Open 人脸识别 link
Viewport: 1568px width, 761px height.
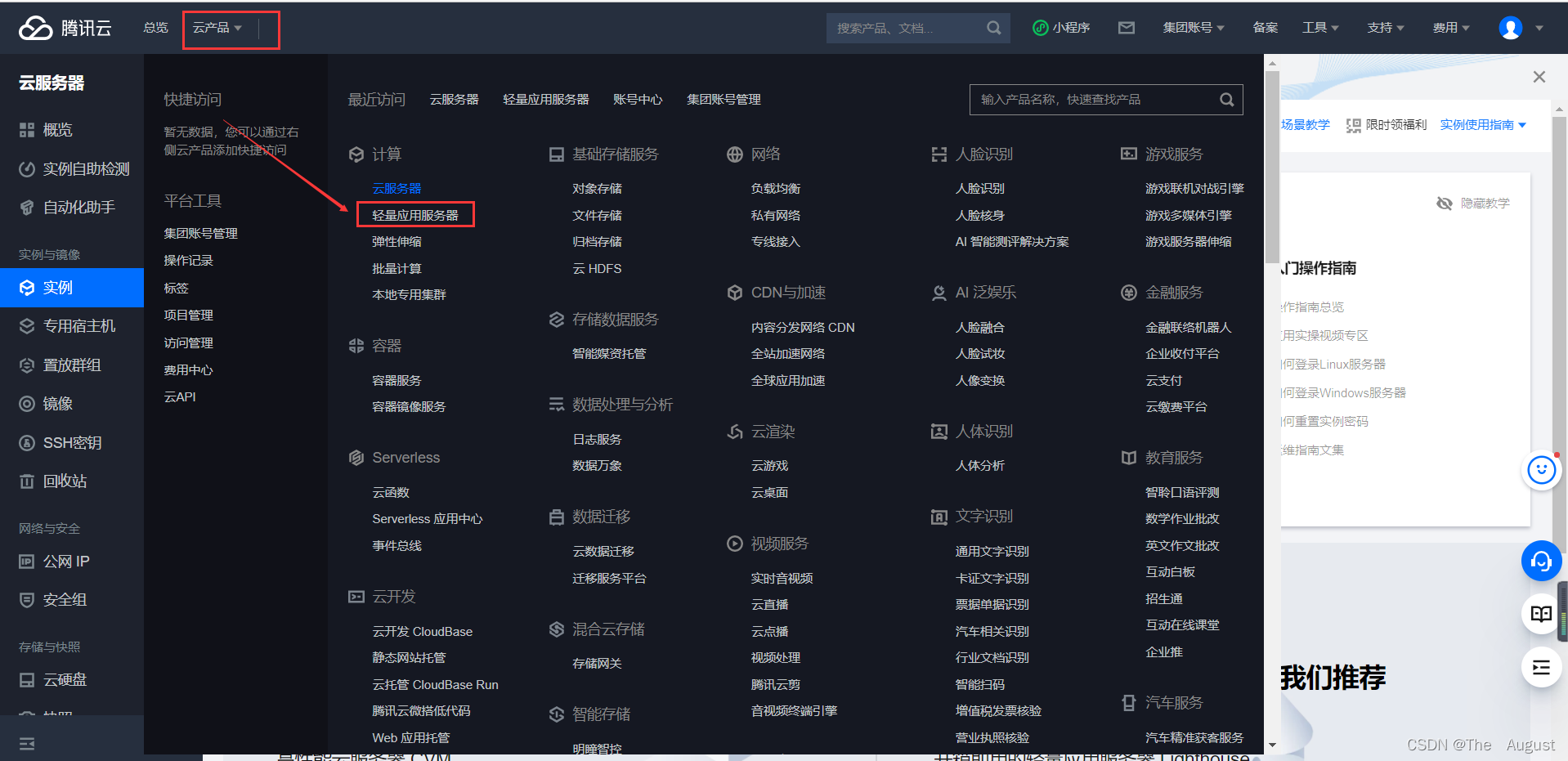tap(980, 189)
